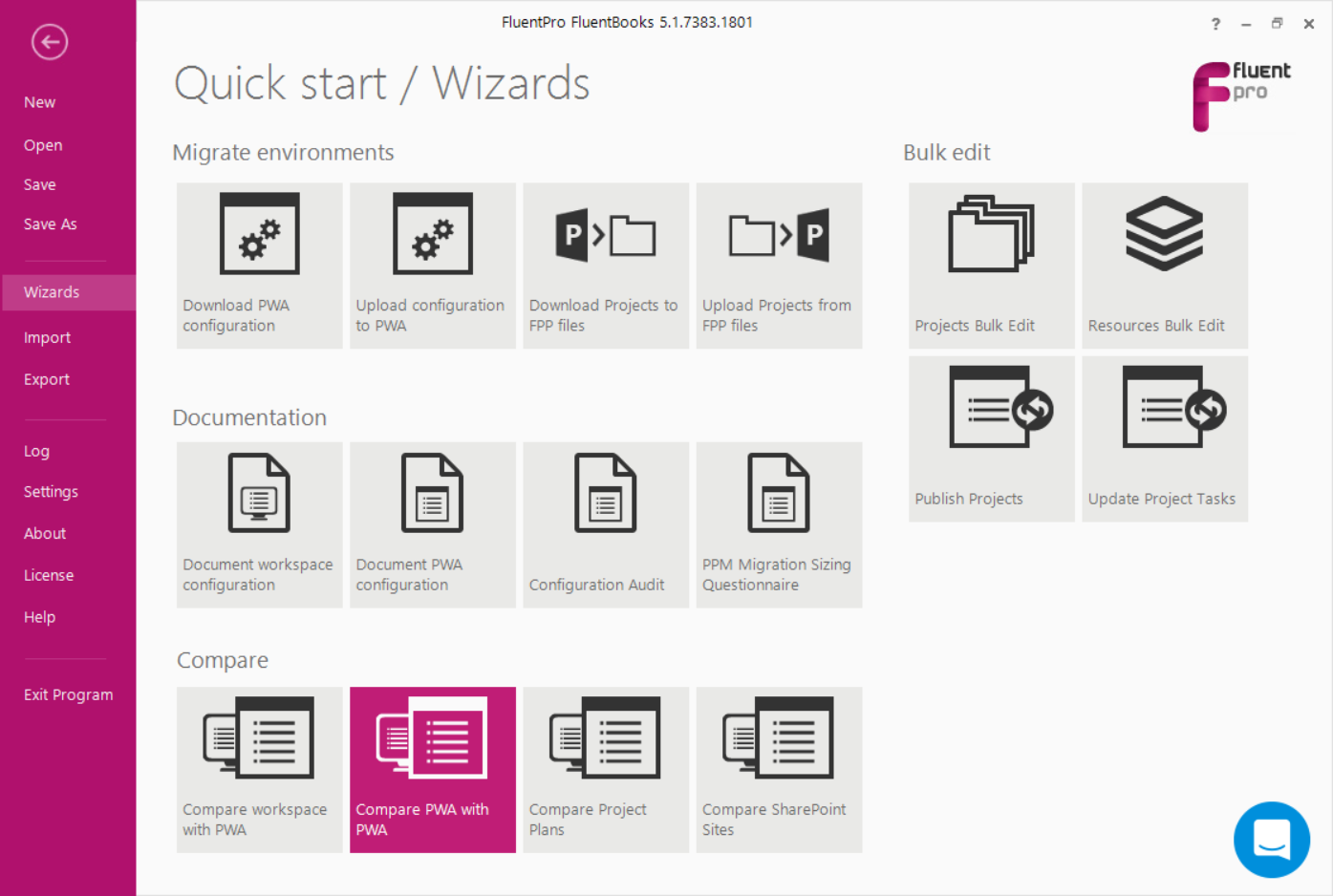
Task: Open the License sidebar item
Action: tap(48, 575)
